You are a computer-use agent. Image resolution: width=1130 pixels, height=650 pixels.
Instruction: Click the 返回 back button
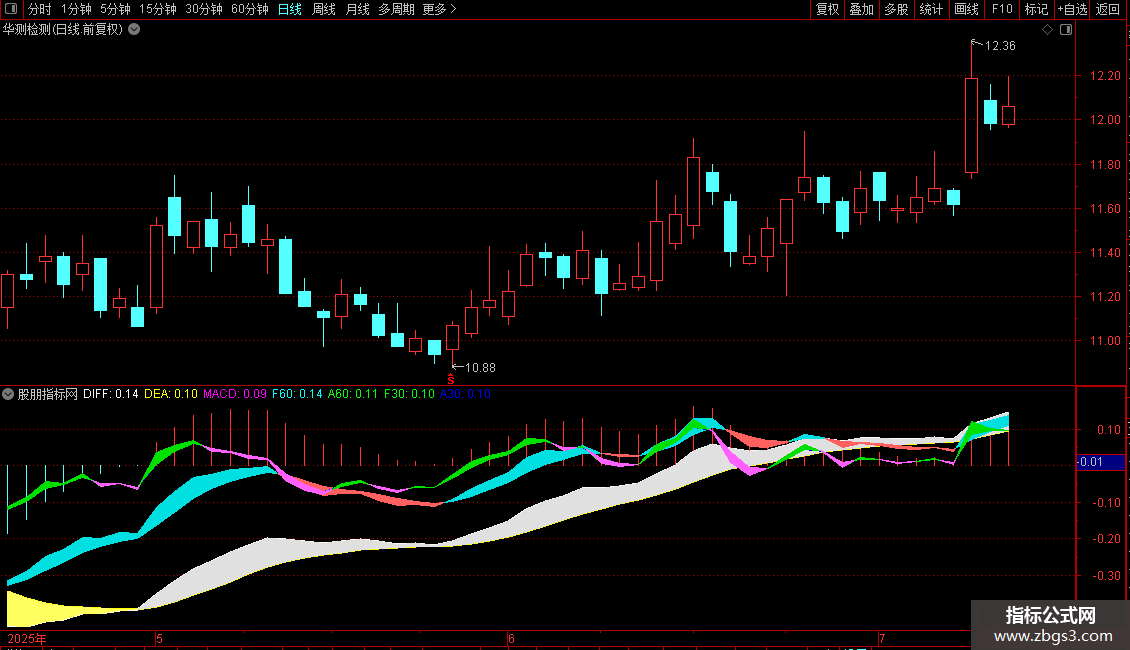click(1108, 9)
